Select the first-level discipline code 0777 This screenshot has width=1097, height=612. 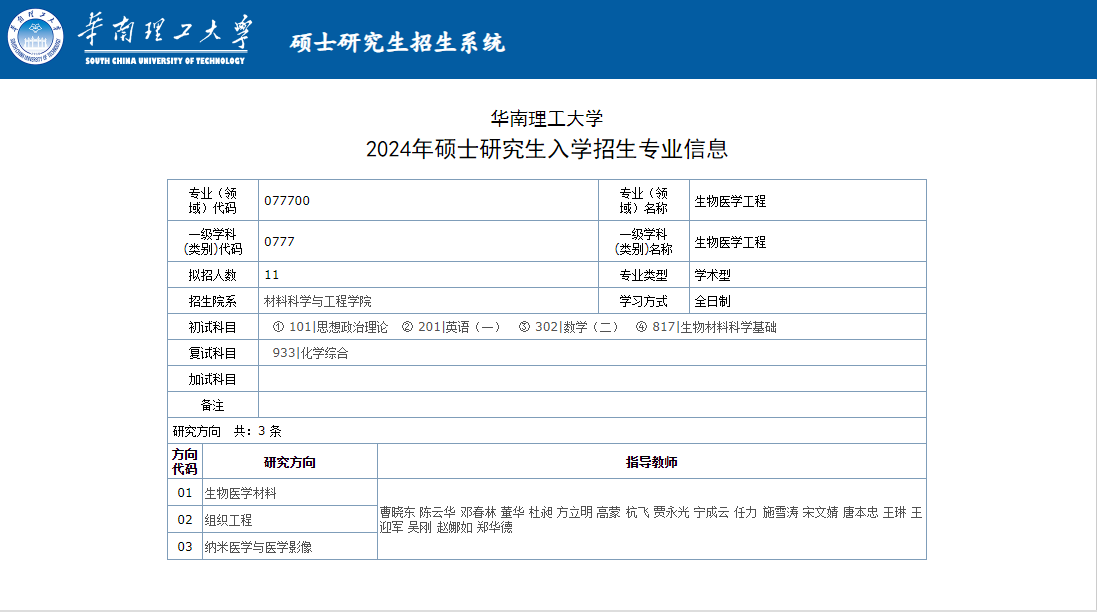279,241
